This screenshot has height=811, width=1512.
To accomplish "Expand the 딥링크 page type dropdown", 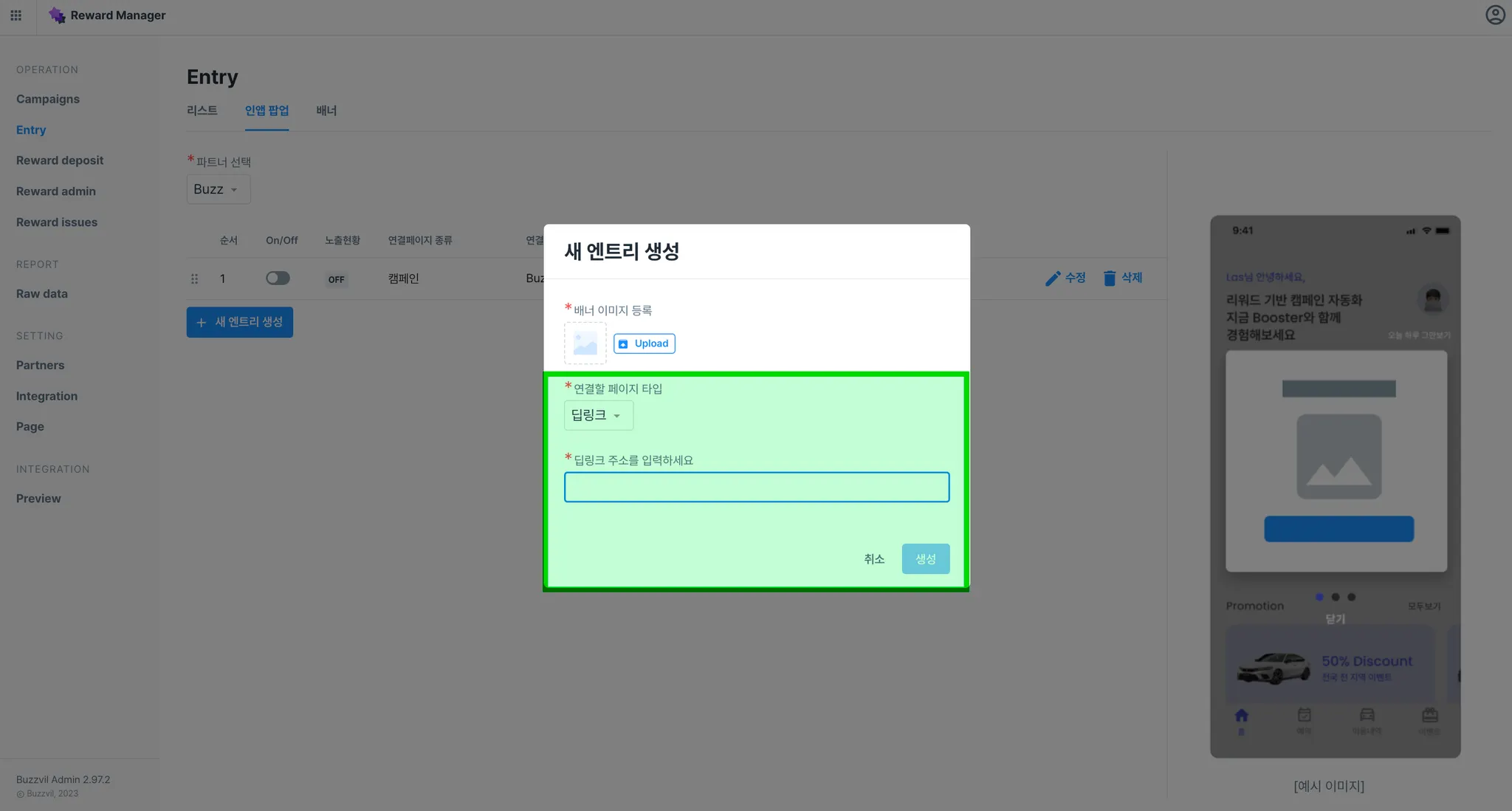I will (598, 415).
